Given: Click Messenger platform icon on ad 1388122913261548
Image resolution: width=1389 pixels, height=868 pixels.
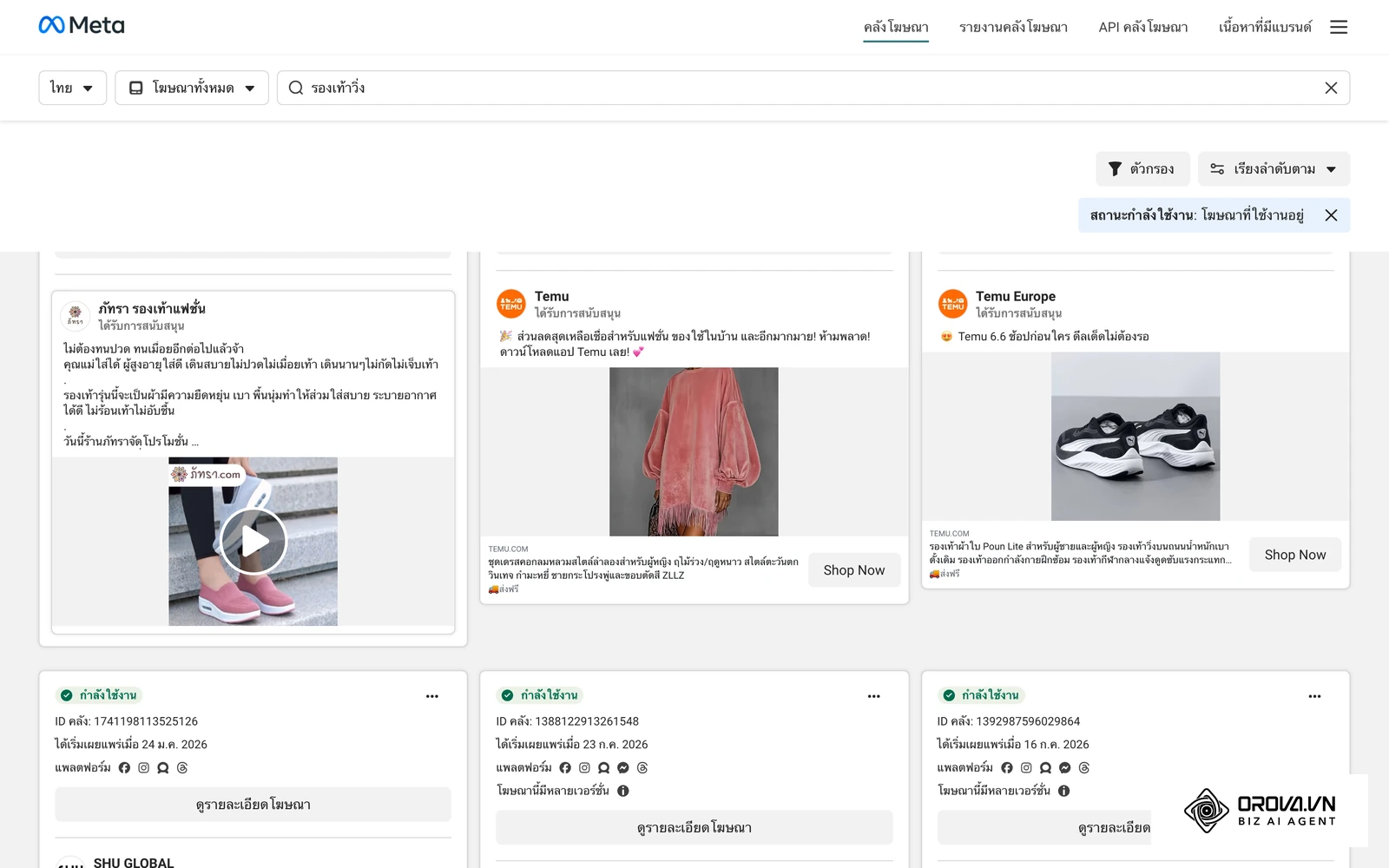Looking at the screenshot, I should point(623,768).
